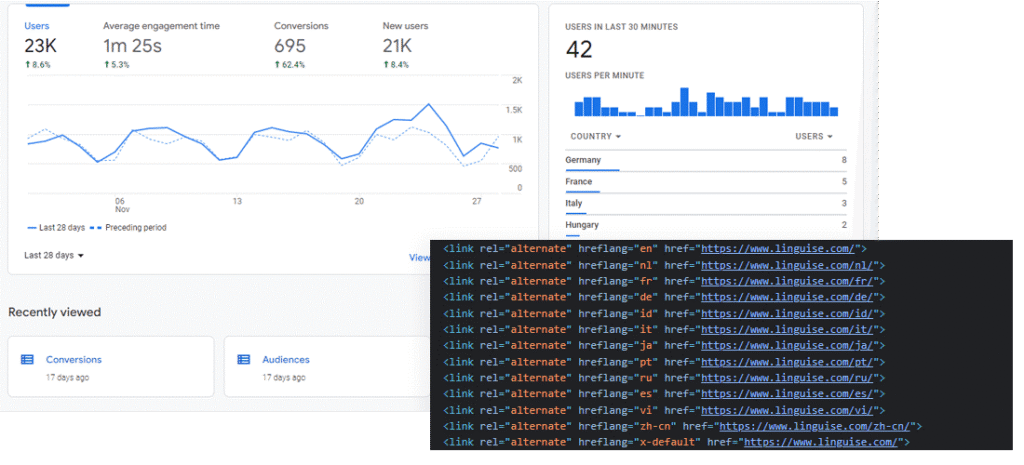Click the Conversions card table icon
This screenshot has height=465, width=1024.
[x=27, y=359]
